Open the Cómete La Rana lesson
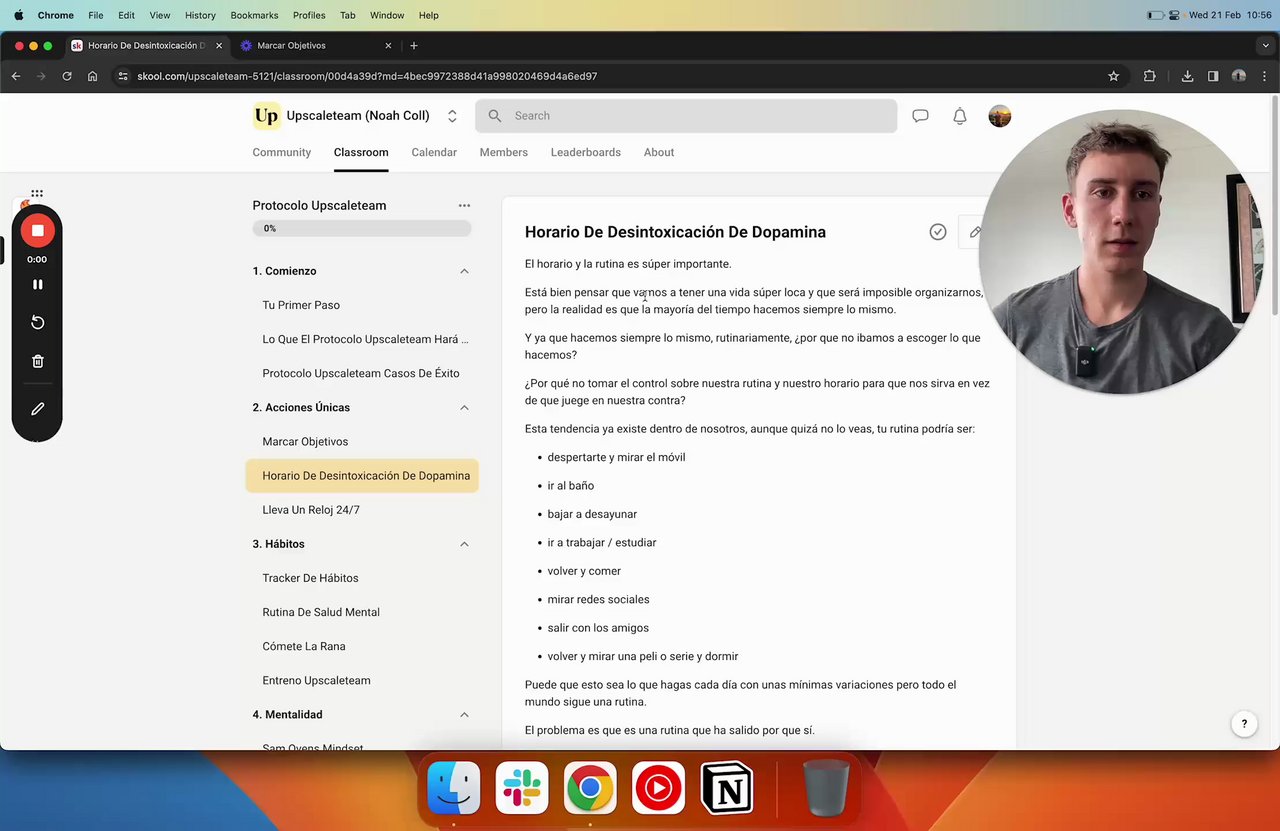This screenshot has width=1280, height=831. point(304,646)
